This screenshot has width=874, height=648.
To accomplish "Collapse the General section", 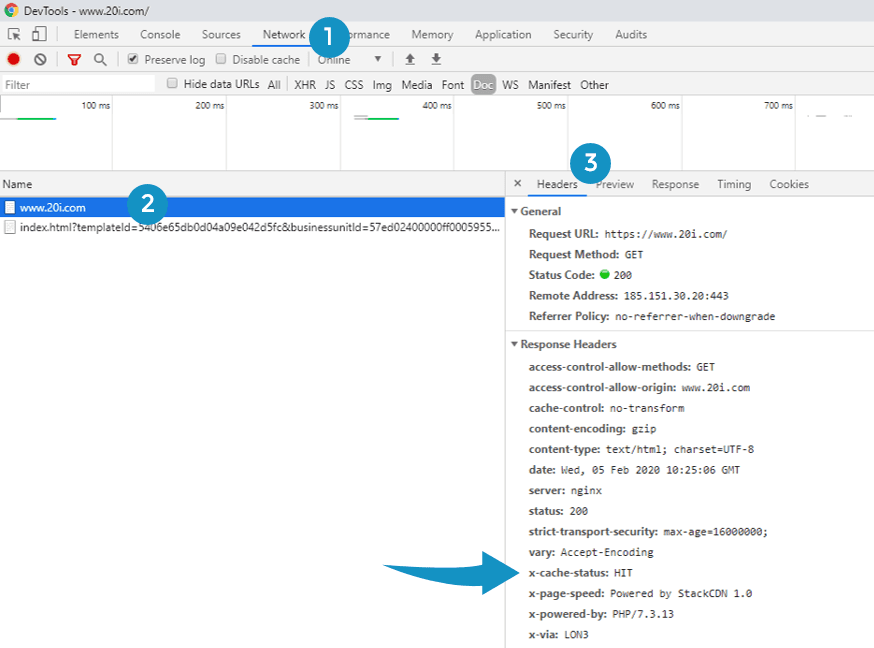I will pos(514,211).
